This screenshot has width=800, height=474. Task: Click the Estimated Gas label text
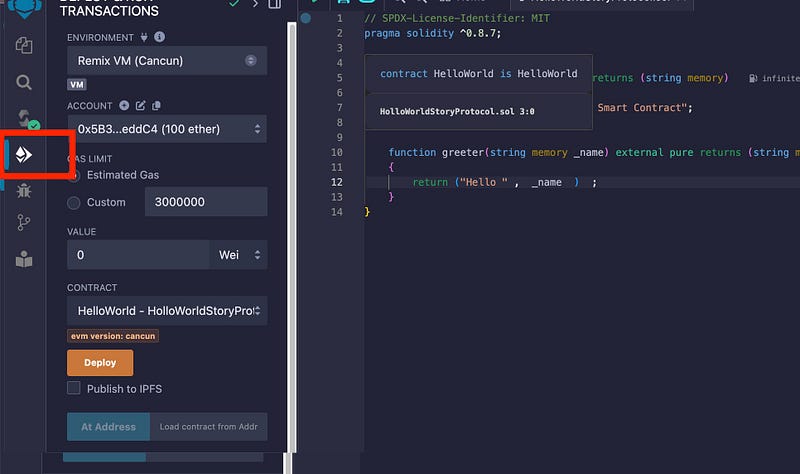click(x=123, y=175)
